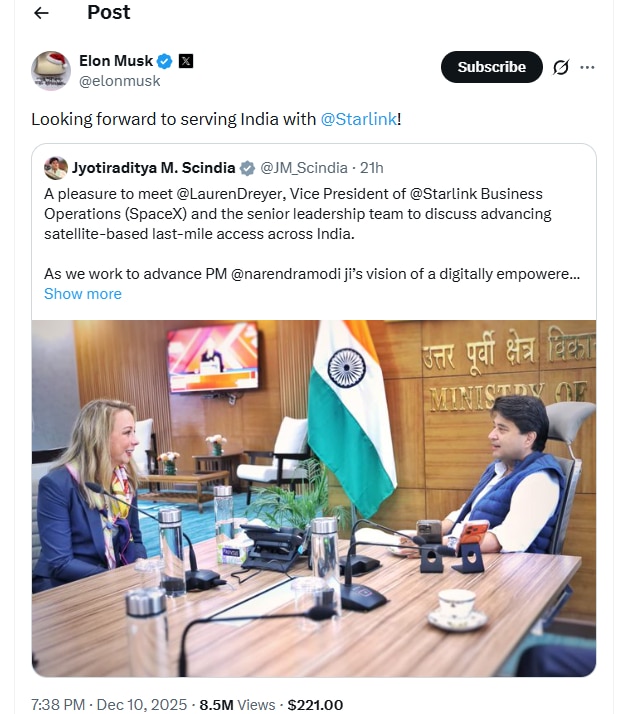Click Jyotiraditya Scindia's small avatar
The image size is (624, 714).
[56, 168]
